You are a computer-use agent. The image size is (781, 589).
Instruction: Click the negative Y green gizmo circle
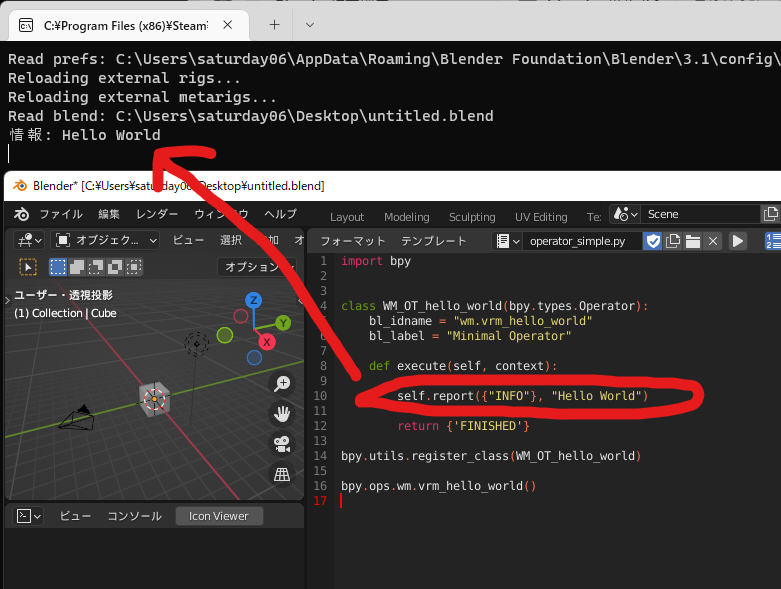[225, 335]
